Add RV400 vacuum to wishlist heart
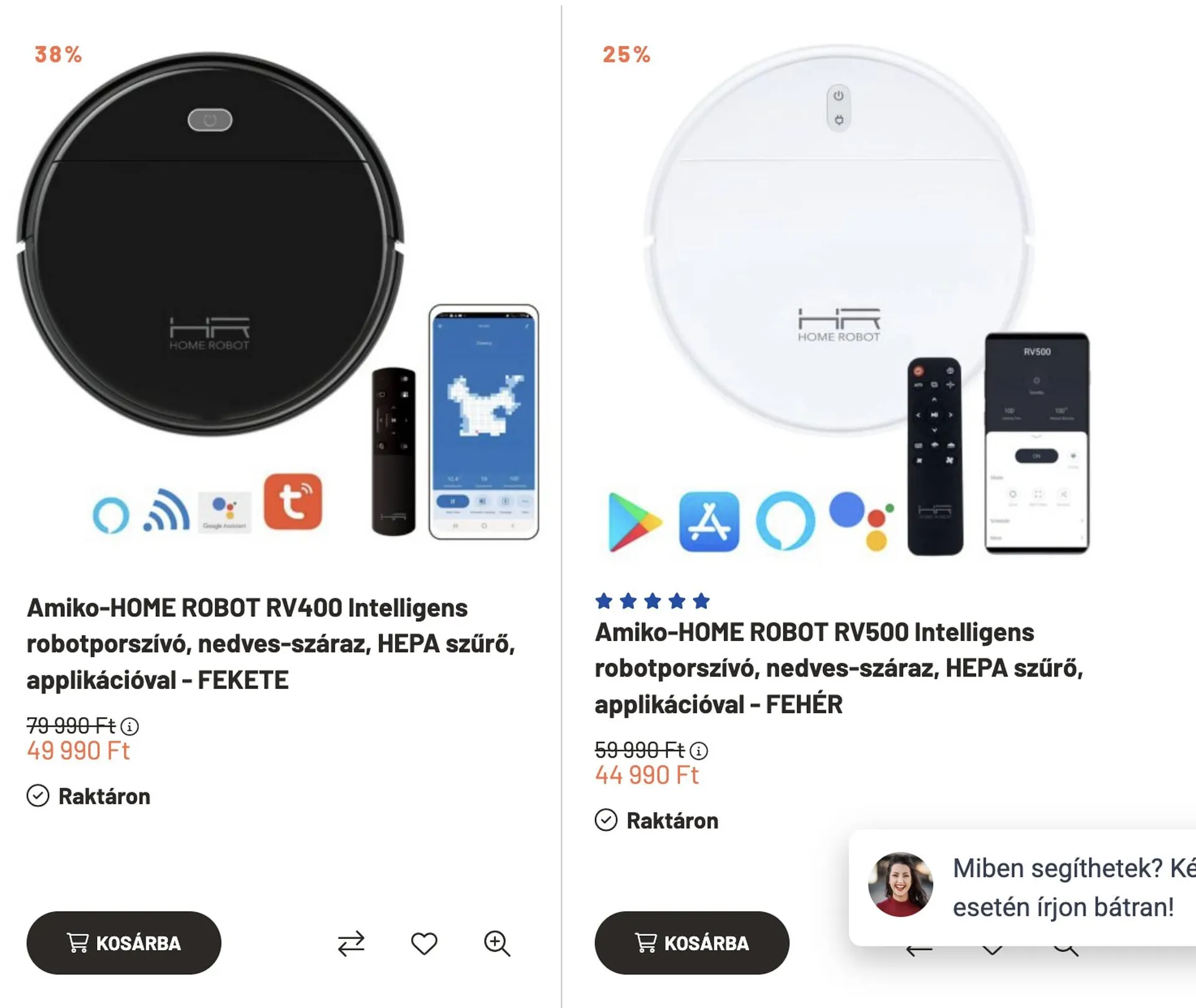 click(x=424, y=943)
